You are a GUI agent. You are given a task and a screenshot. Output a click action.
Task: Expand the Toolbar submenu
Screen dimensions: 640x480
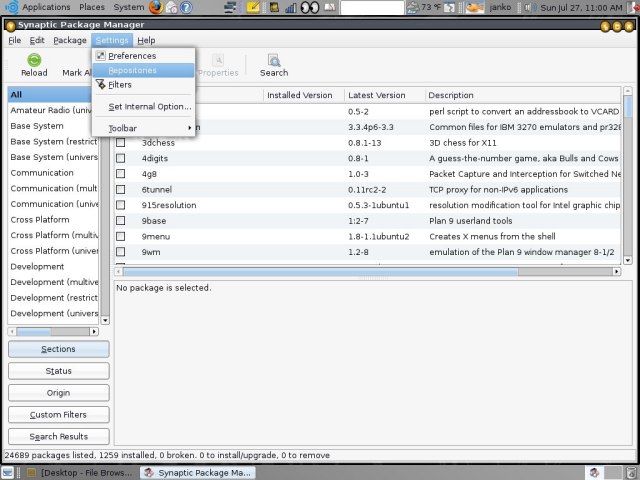pyautogui.click(x=143, y=128)
